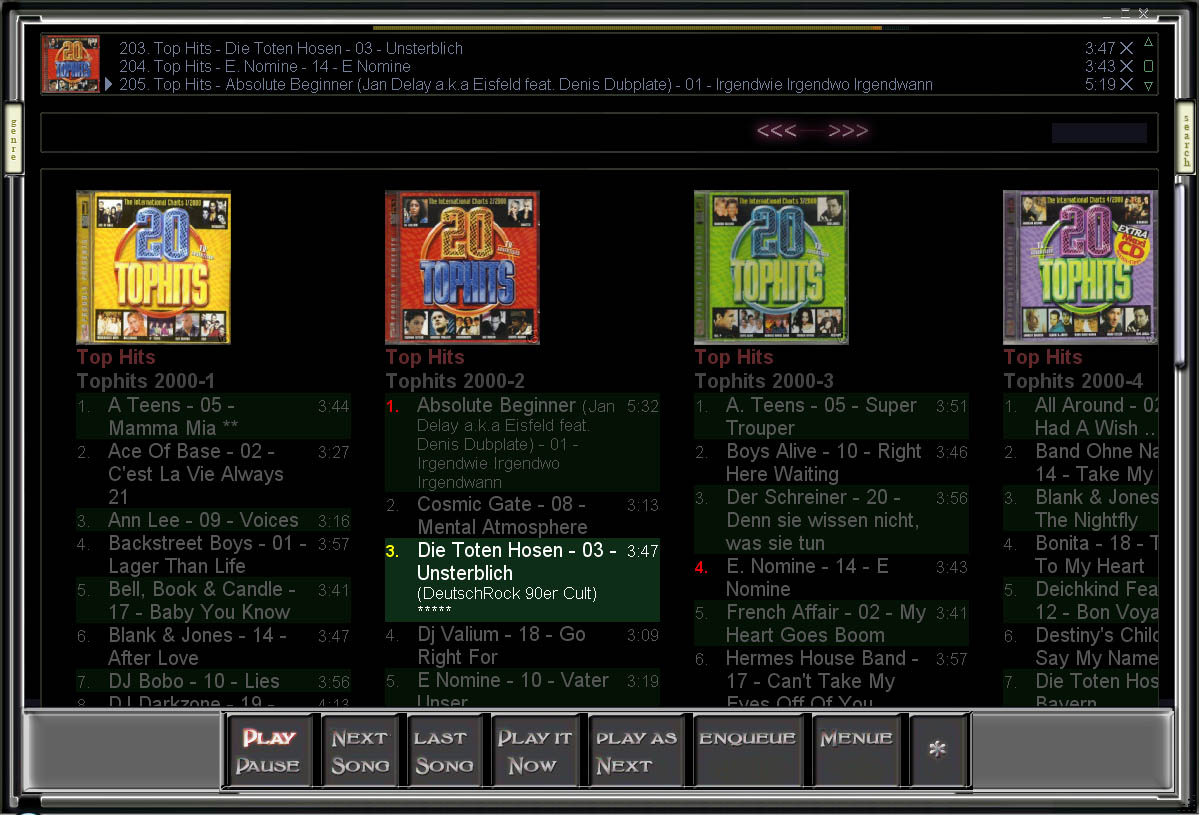Click the now-playing album cover thumbnail

(x=70, y=65)
